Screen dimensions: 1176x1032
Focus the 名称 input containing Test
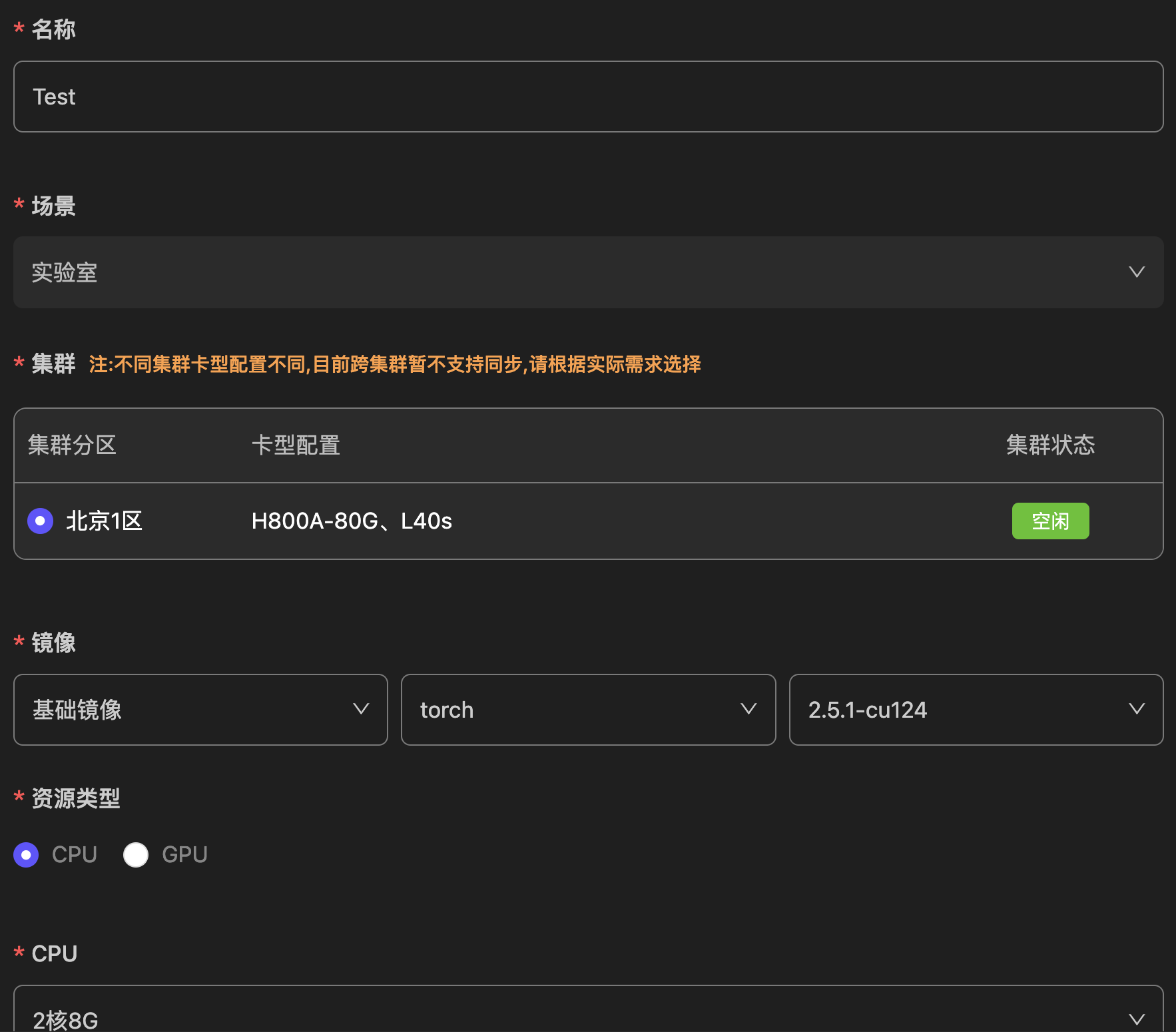[x=588, y=97]
